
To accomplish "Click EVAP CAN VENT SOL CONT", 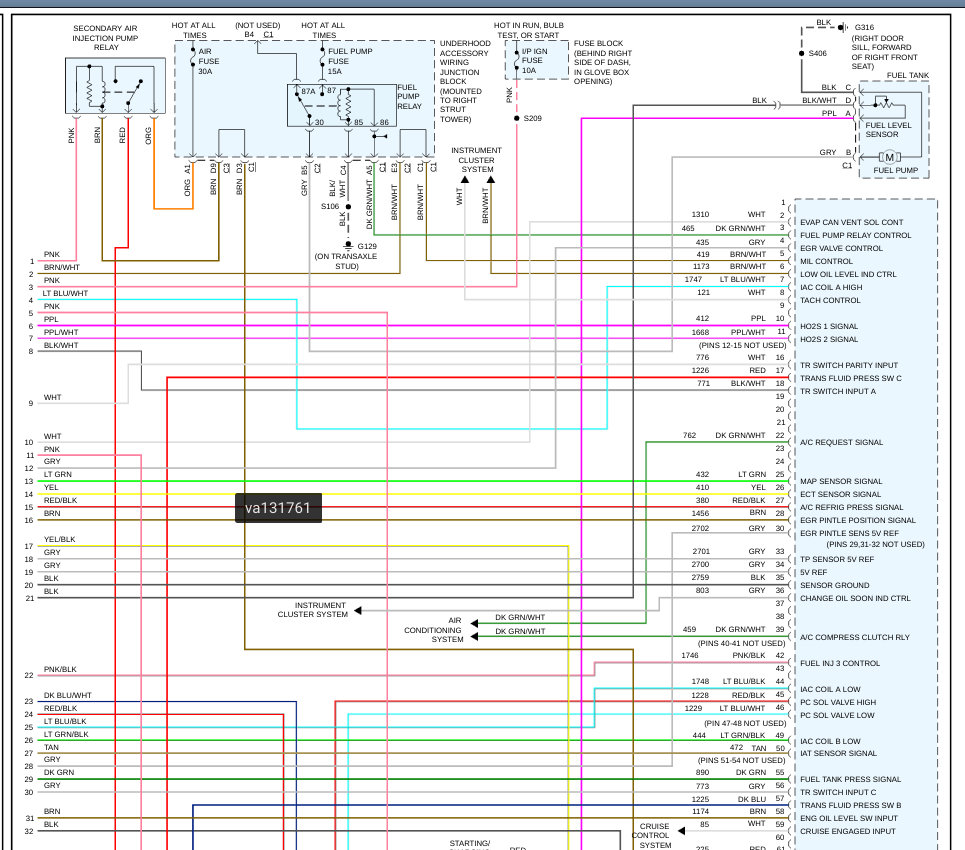I will 851,222.
